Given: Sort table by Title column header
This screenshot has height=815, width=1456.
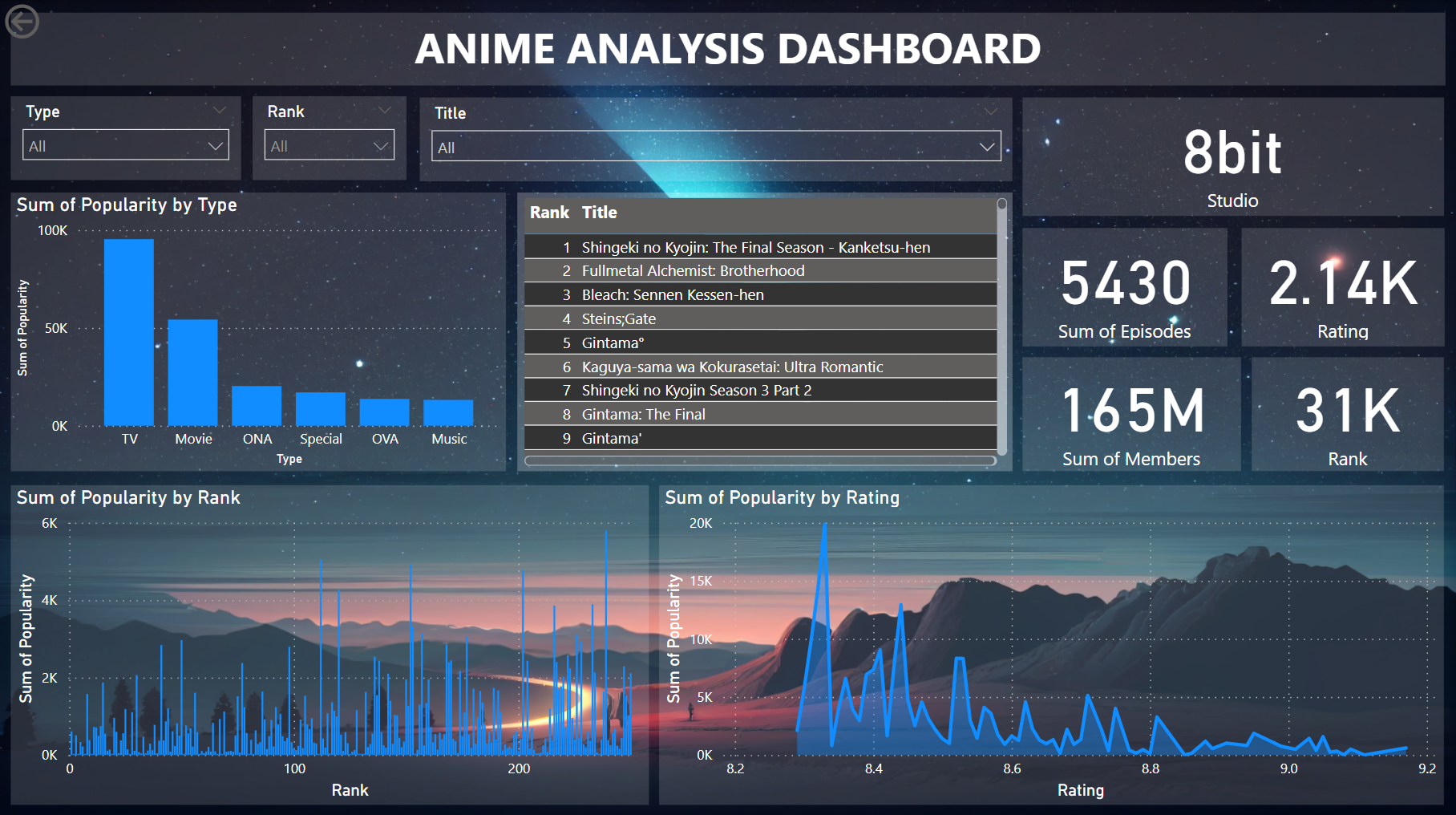Looking at the screenshot, I should click(x=600, y=213).
